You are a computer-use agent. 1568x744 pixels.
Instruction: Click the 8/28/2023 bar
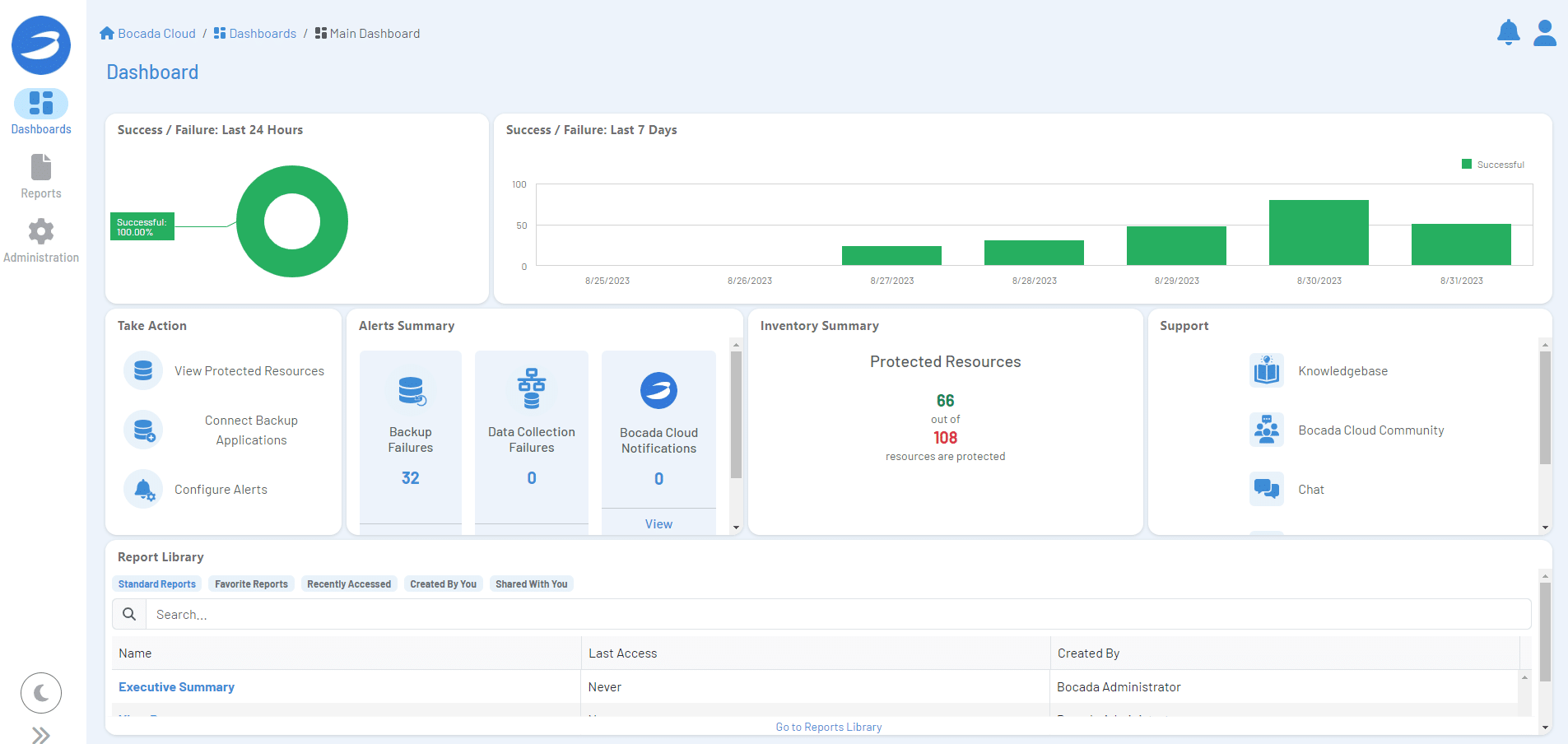(1034, 253)
